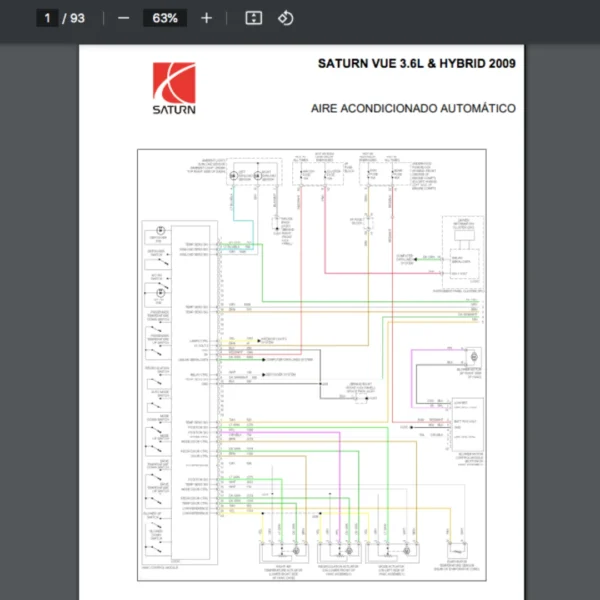Select the page number input field

click(47, 18)
